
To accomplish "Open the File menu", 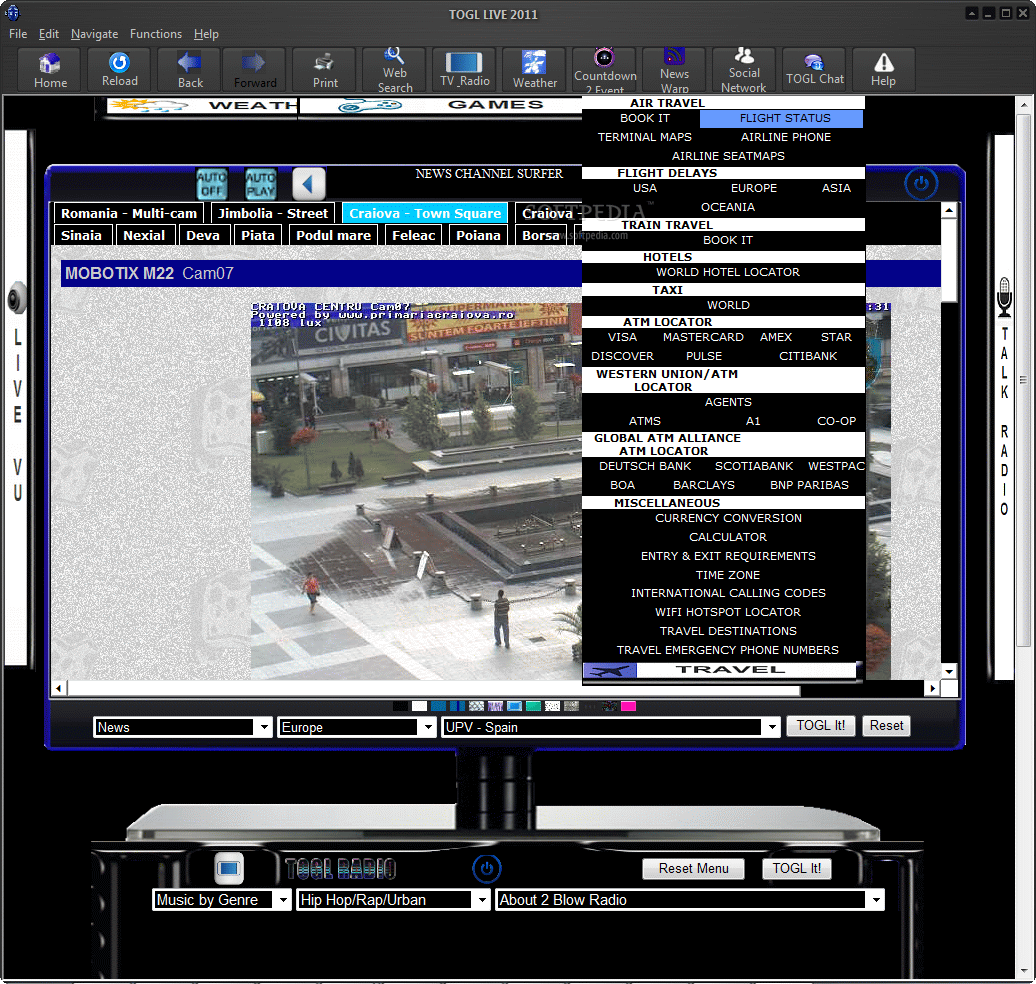I will 18,34.
